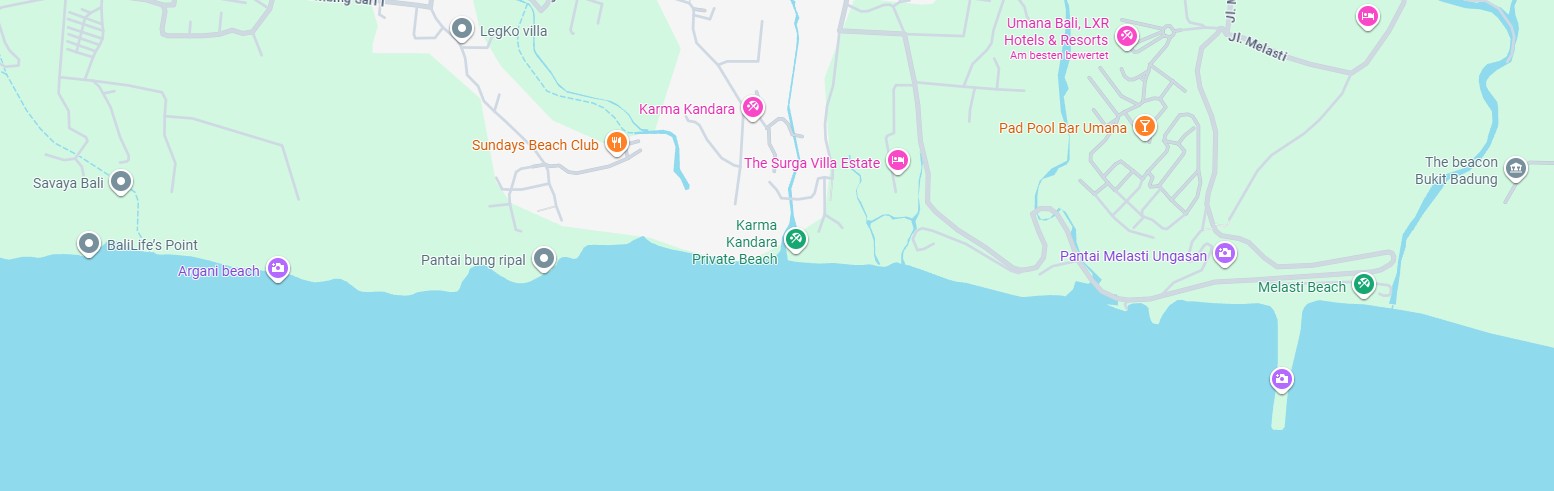This screenshot has height=491, width=1554.
Task: Click the unlabeled pink hotel pin
Action: tap(1367, 17)
